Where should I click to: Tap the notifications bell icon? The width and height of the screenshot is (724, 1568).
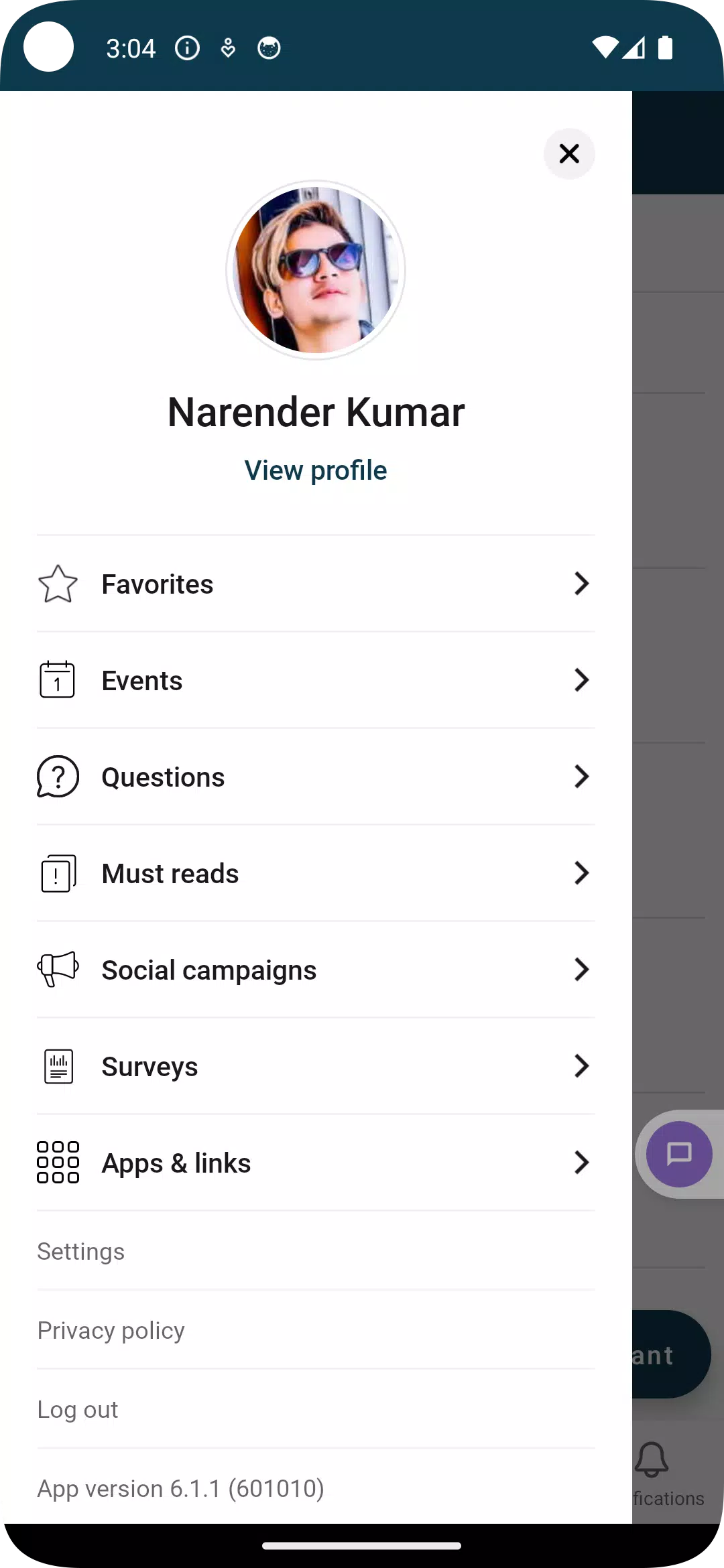pyautogui.click(x=652, y=1459)
